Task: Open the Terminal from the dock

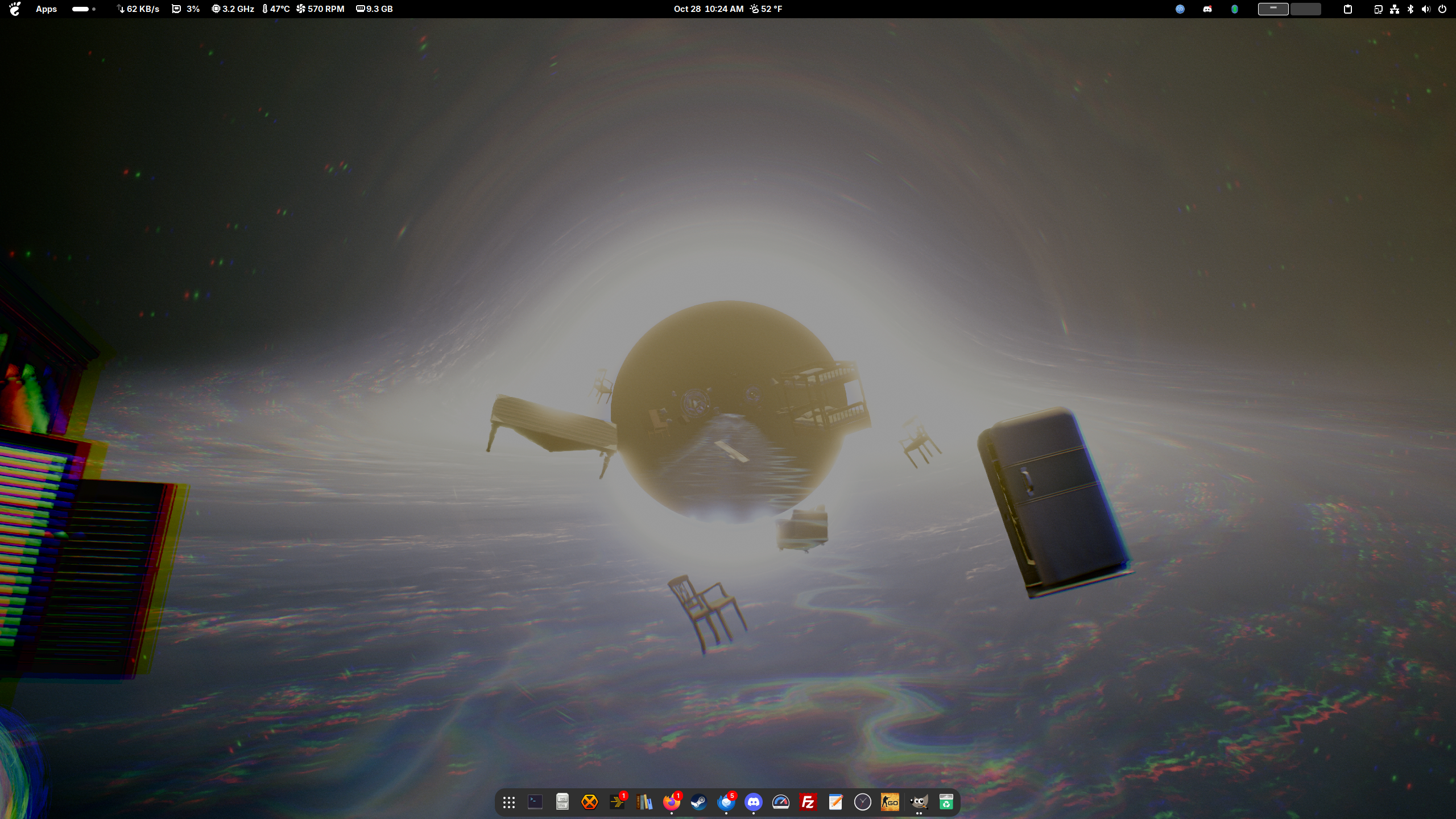Action: (x=535, y=802)
